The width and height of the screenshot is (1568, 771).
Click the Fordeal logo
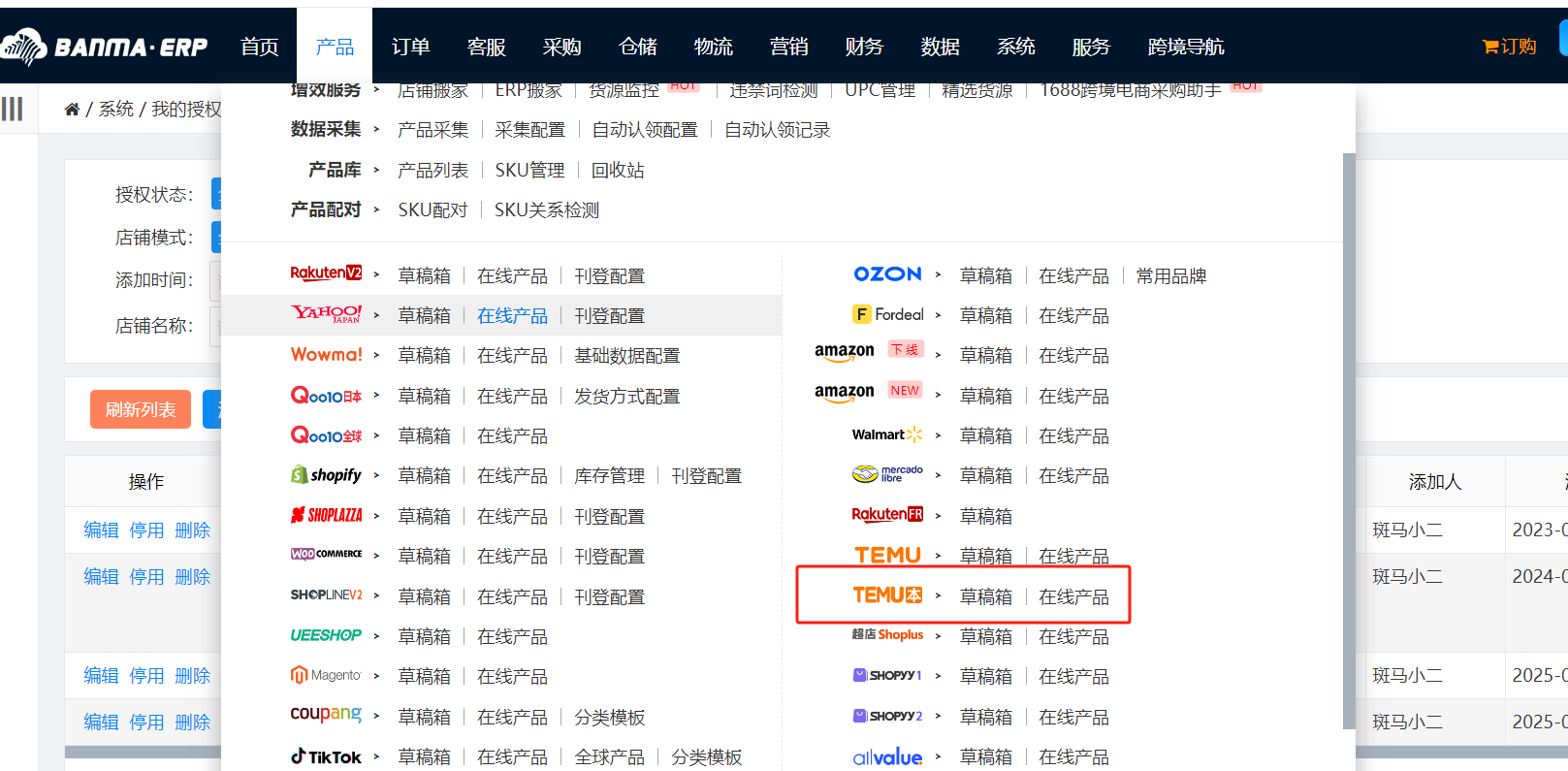pos(888,314)
